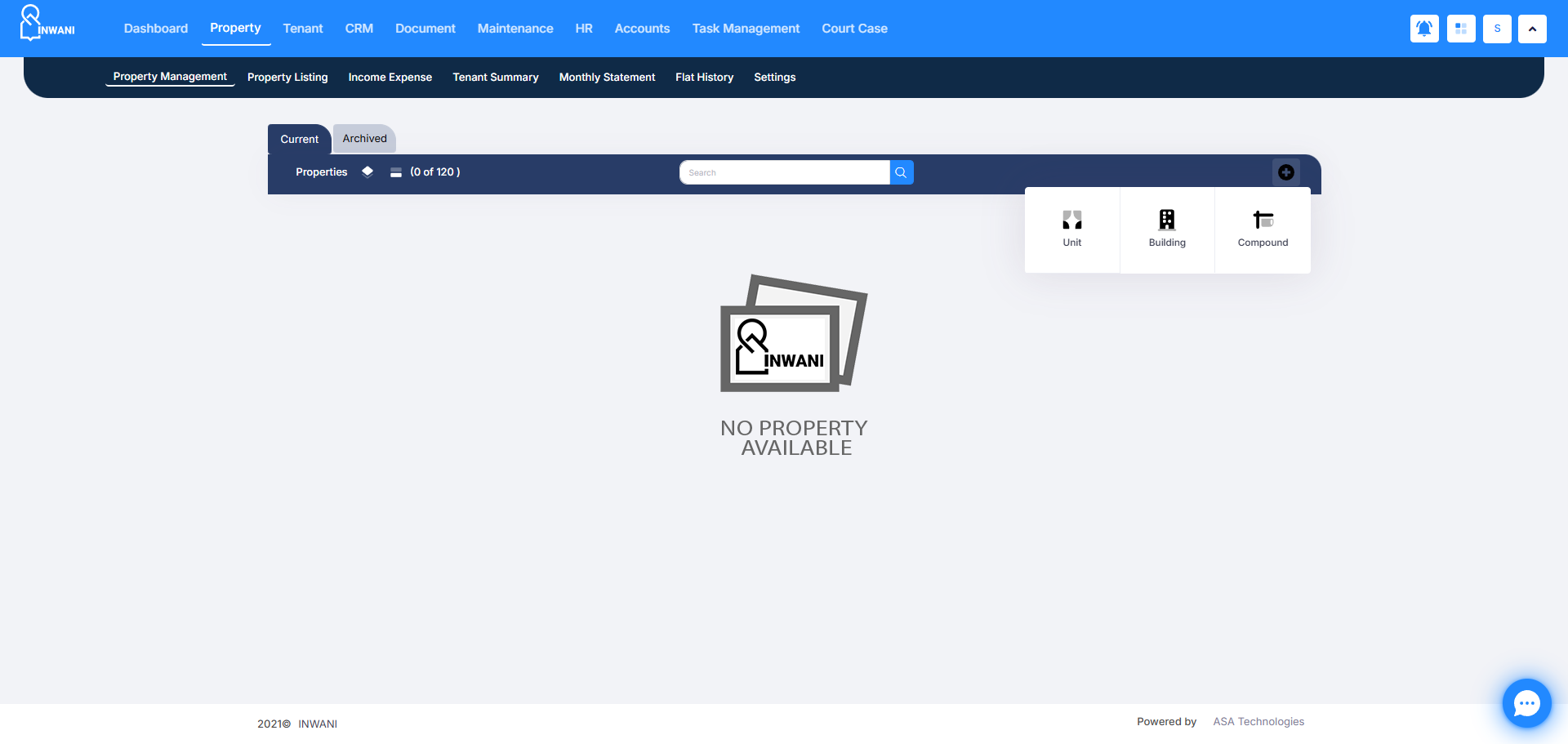The image size is (1568, 744).
Task: Switch to the Archived tab
Action: point(364,139)
